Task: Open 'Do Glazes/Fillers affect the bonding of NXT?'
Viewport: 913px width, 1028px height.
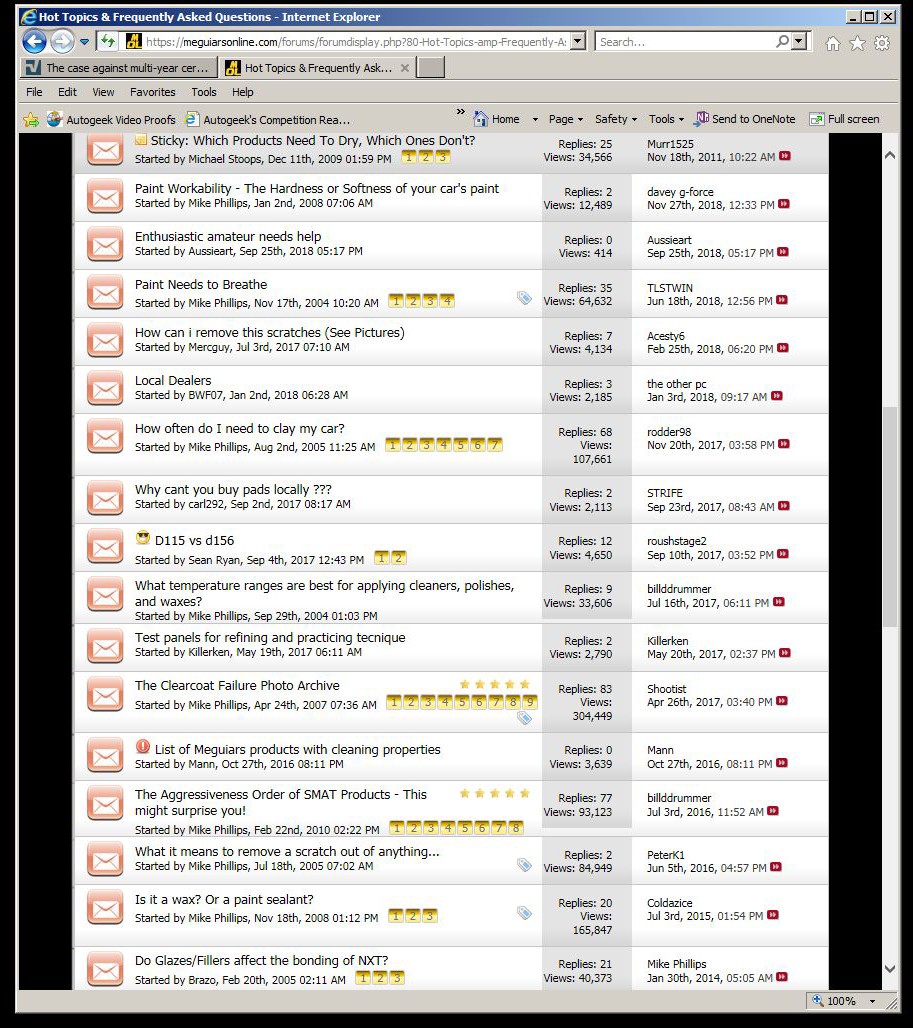Action: click(x=262, y=960)
